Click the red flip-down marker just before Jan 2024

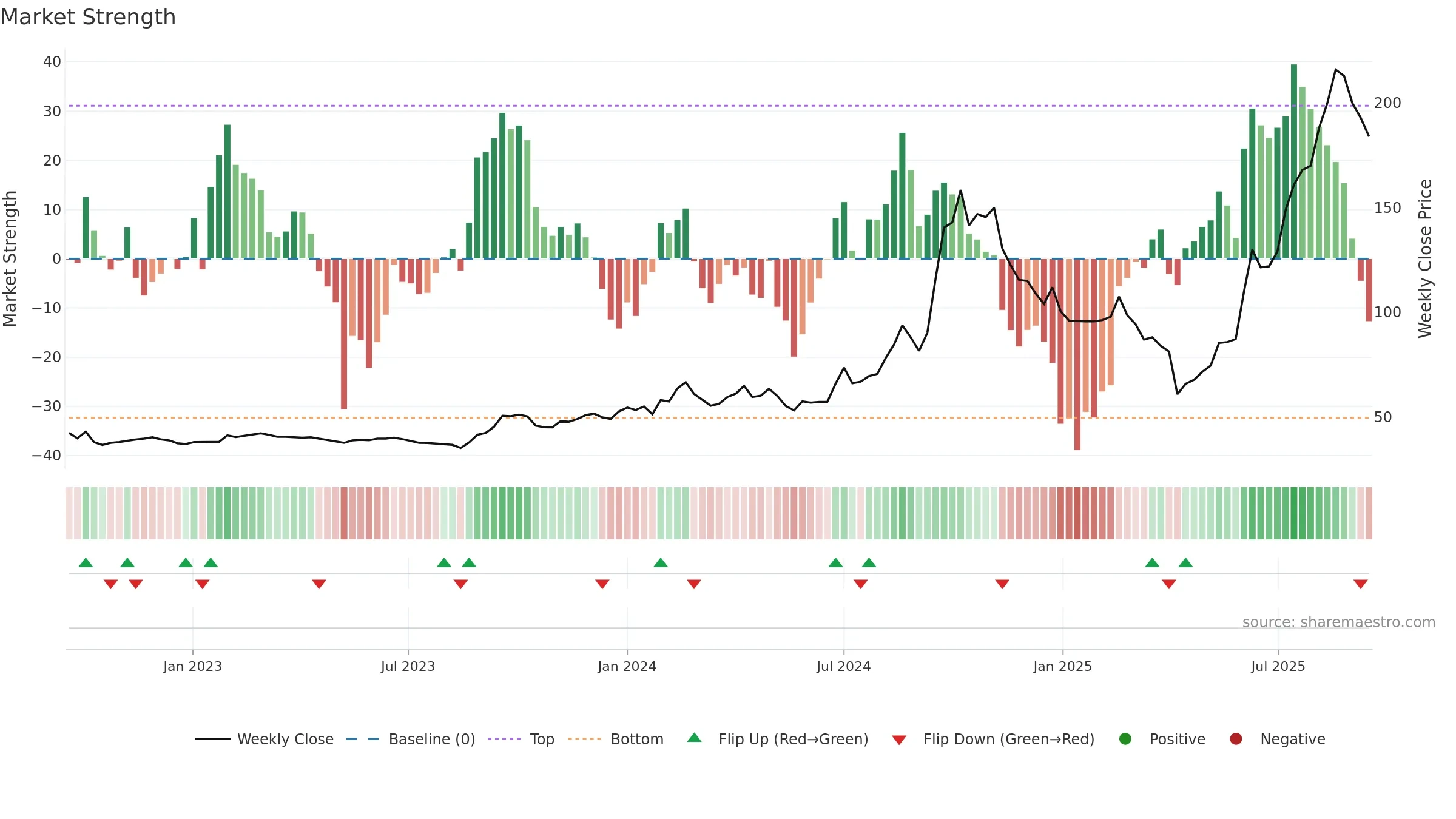pos(602,584)
